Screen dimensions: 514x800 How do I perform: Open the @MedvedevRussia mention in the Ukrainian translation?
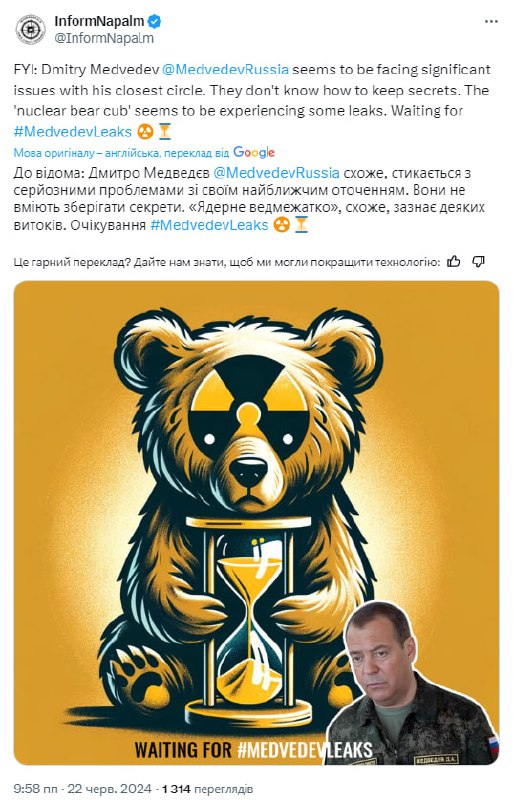click(x=276, y=173)
